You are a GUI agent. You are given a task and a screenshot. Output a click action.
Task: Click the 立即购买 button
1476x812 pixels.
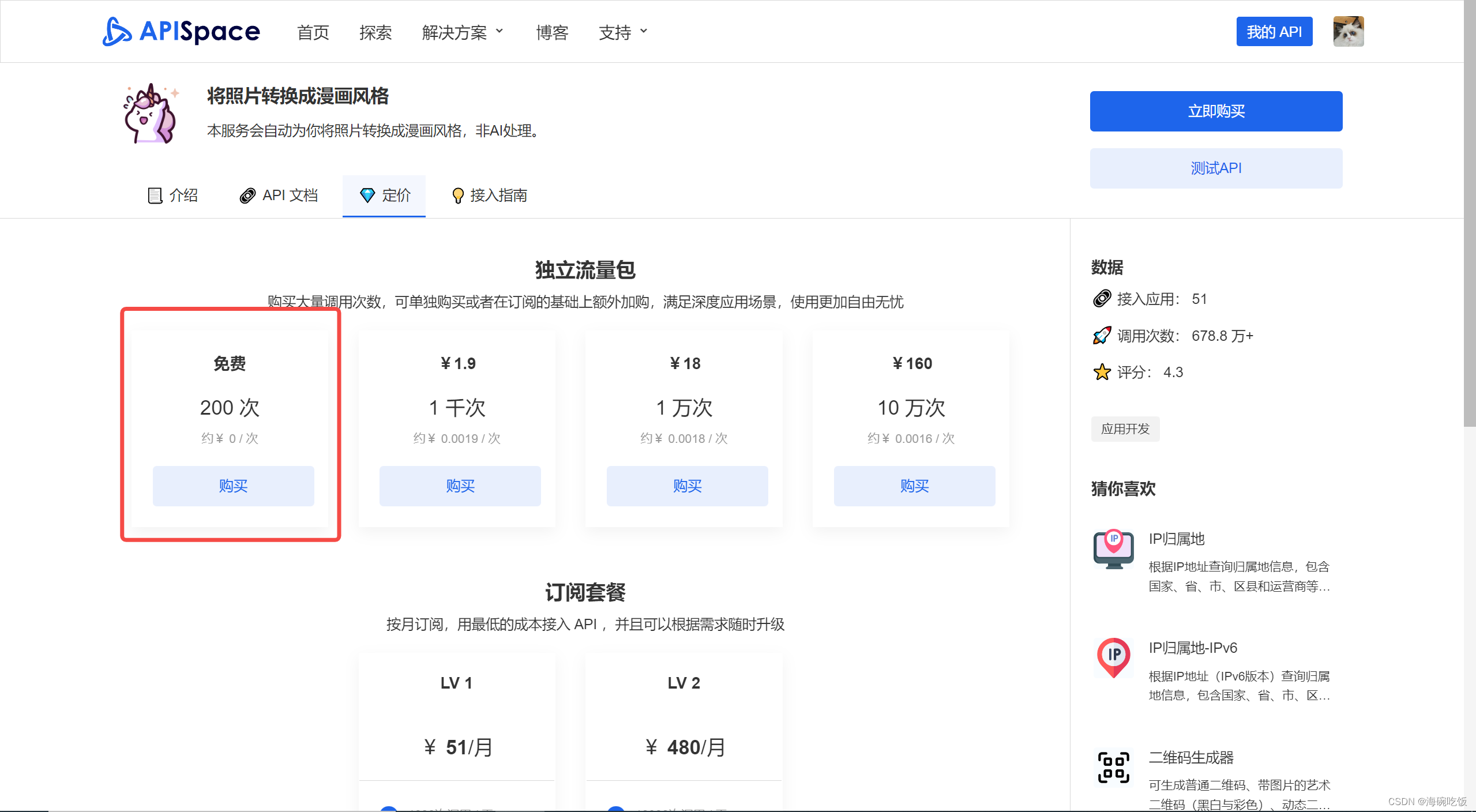pyautogui.click(x=1216, y=111)
